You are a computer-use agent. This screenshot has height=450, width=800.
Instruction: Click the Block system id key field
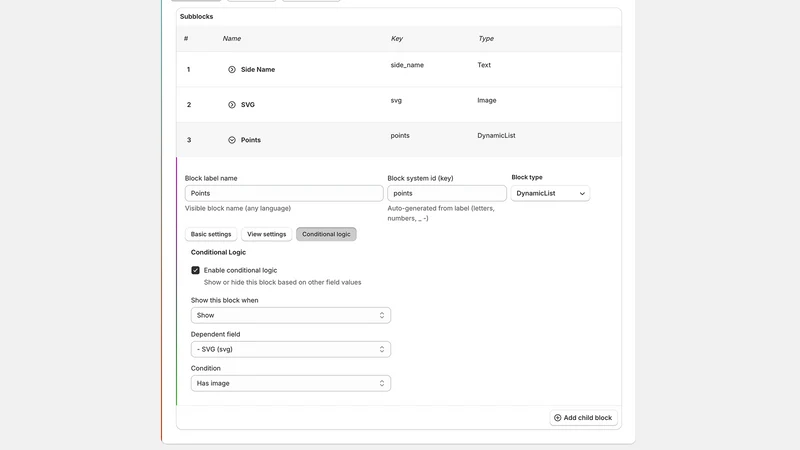click(446, 193)
